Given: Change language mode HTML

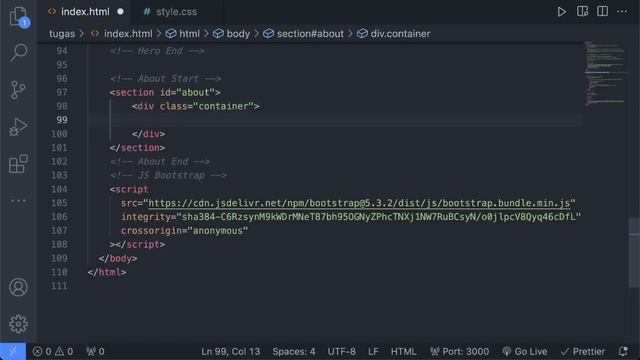Looking at the screenshot, I should (403, 351).
